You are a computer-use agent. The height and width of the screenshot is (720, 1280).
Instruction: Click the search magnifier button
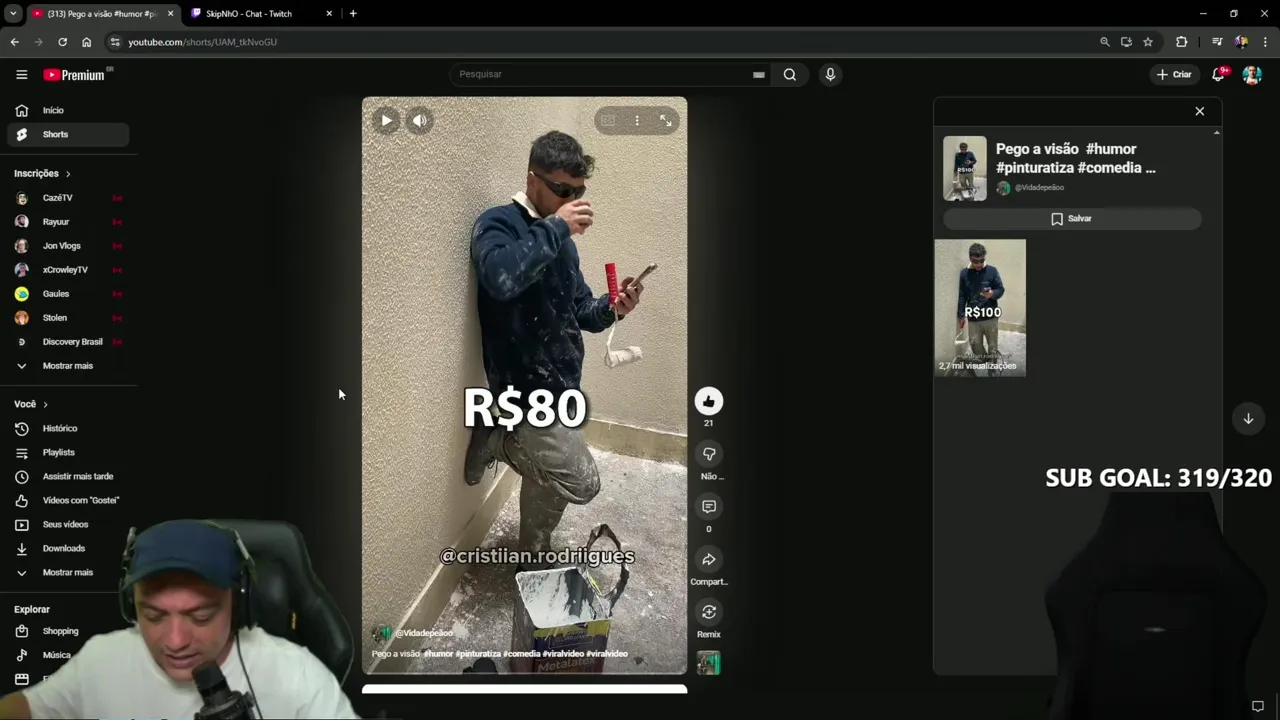(x=790, y=74)
